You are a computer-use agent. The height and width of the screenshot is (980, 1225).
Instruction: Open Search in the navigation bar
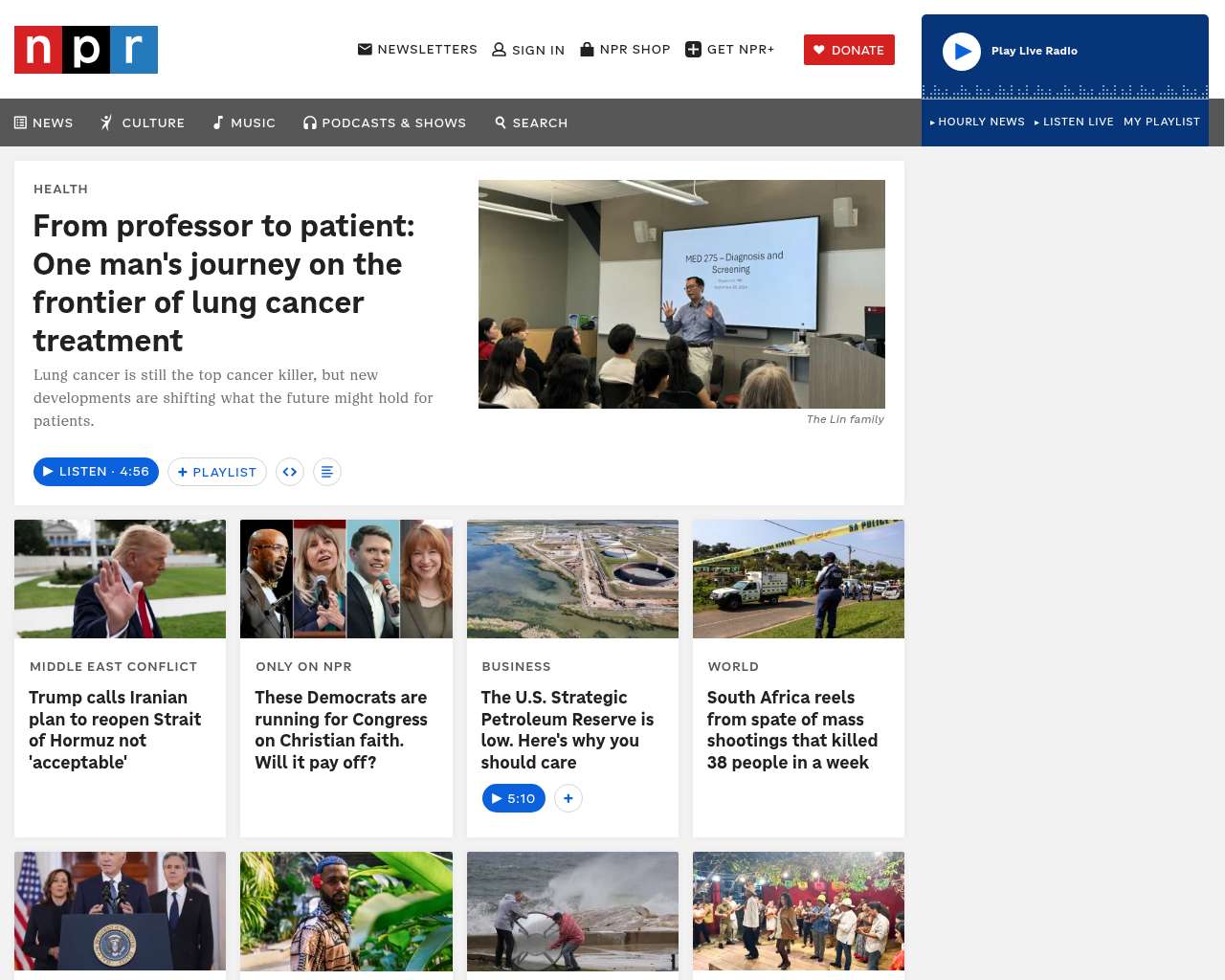pos(531,122)
